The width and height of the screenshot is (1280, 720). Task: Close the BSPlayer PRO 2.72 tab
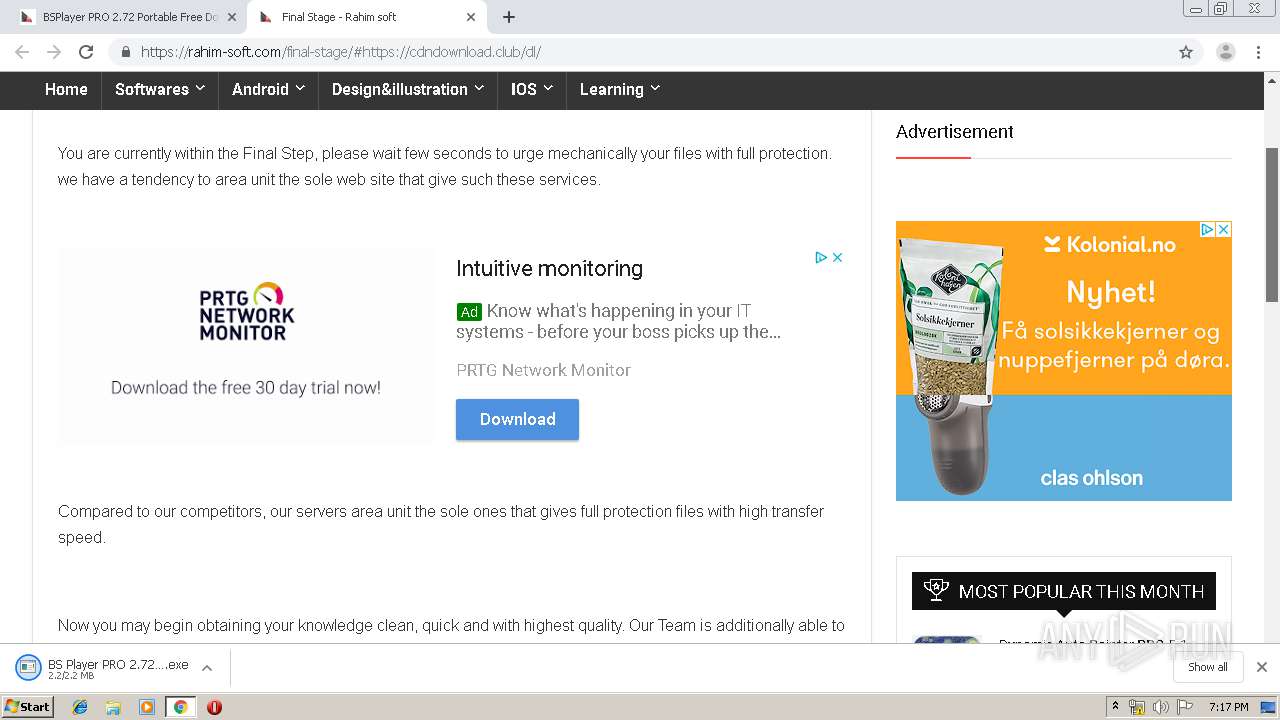point(232,17)
